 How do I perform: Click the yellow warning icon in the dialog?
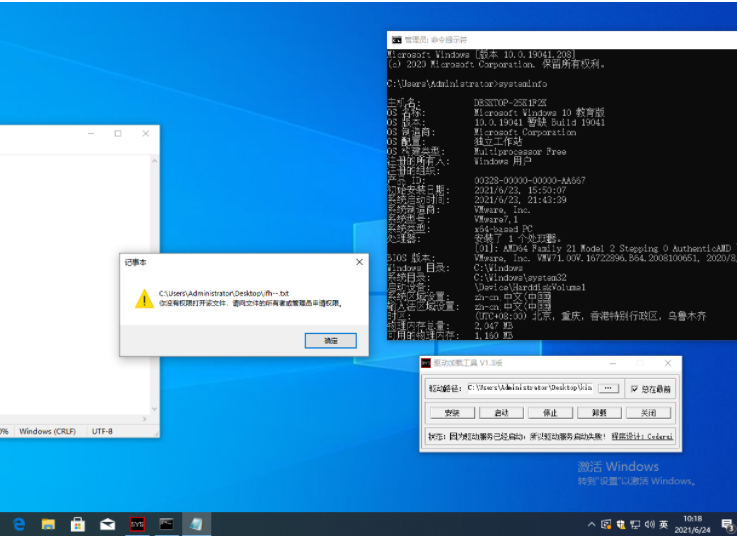(144, 299)
